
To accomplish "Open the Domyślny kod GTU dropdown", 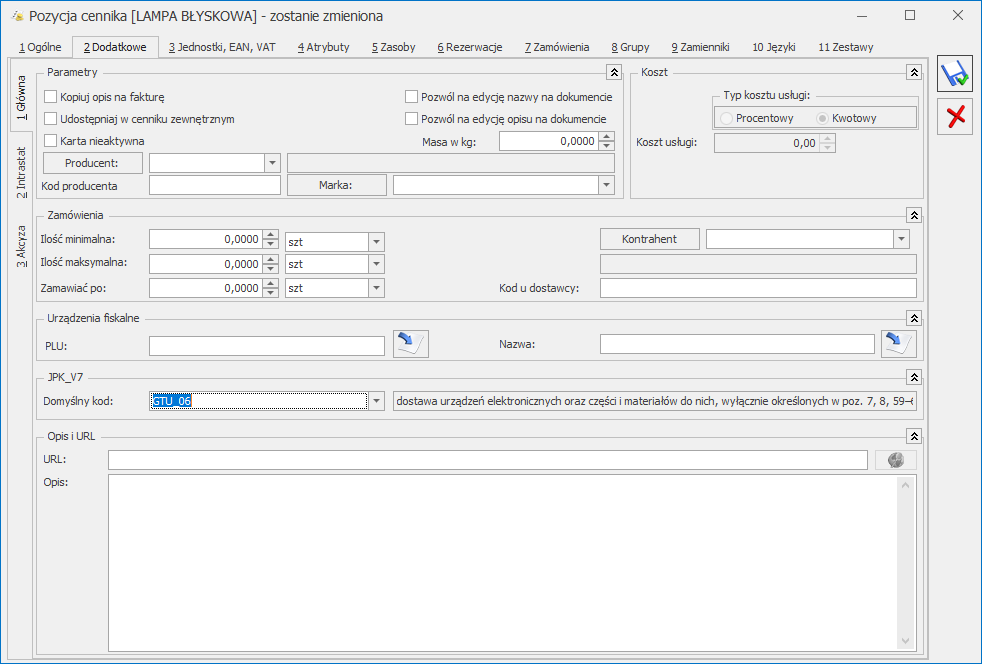I will point(376,402).
